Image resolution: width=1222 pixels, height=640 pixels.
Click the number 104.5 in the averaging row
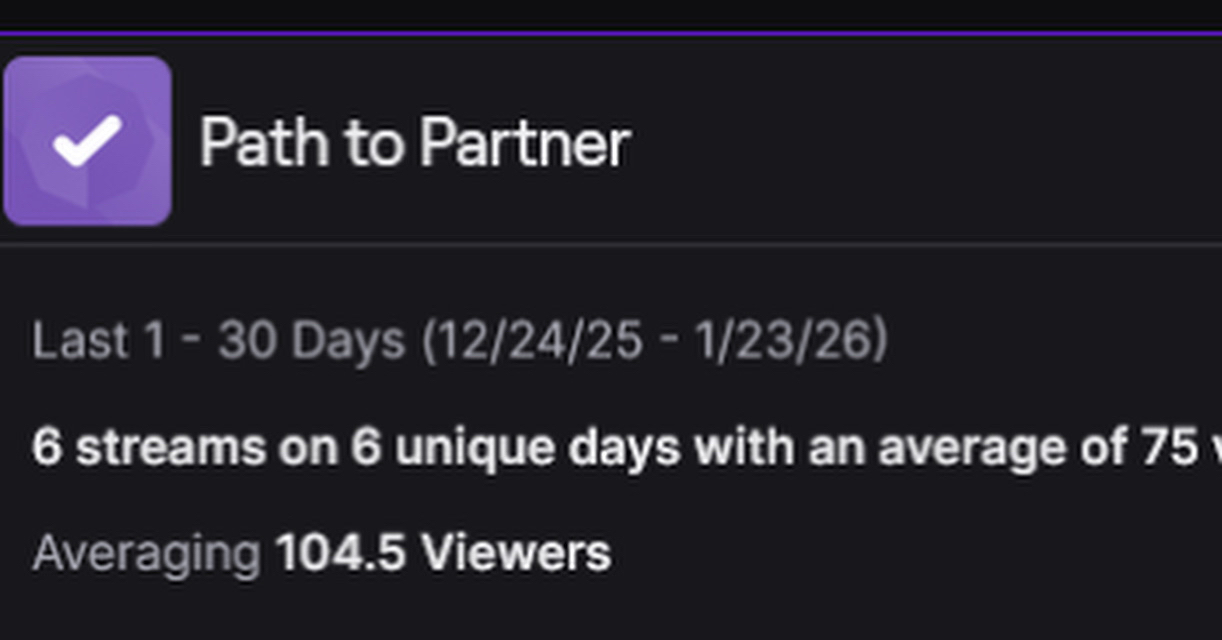pyautogui.click(x=340, y=553)
